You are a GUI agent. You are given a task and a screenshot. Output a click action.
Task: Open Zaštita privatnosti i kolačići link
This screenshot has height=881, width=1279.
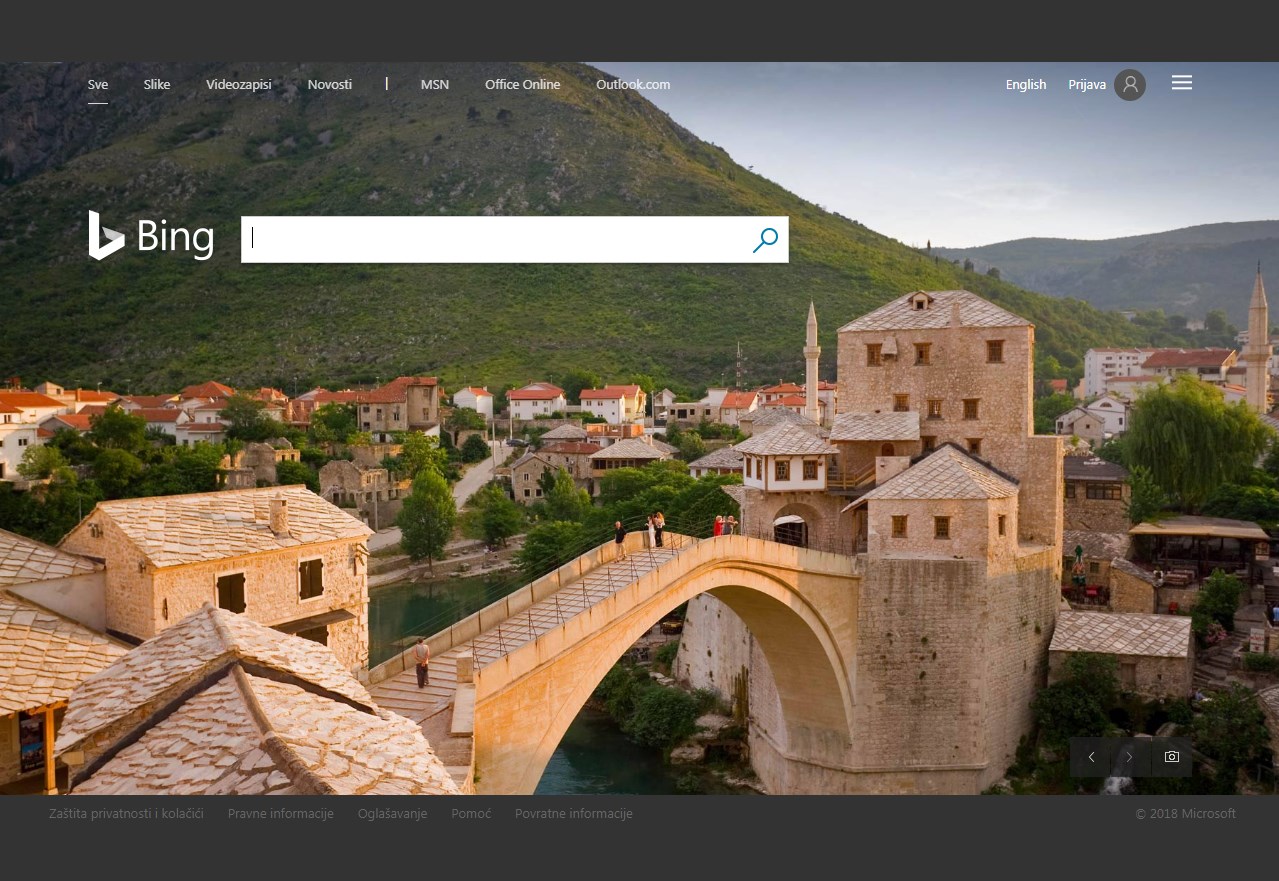tap(126, 814)
